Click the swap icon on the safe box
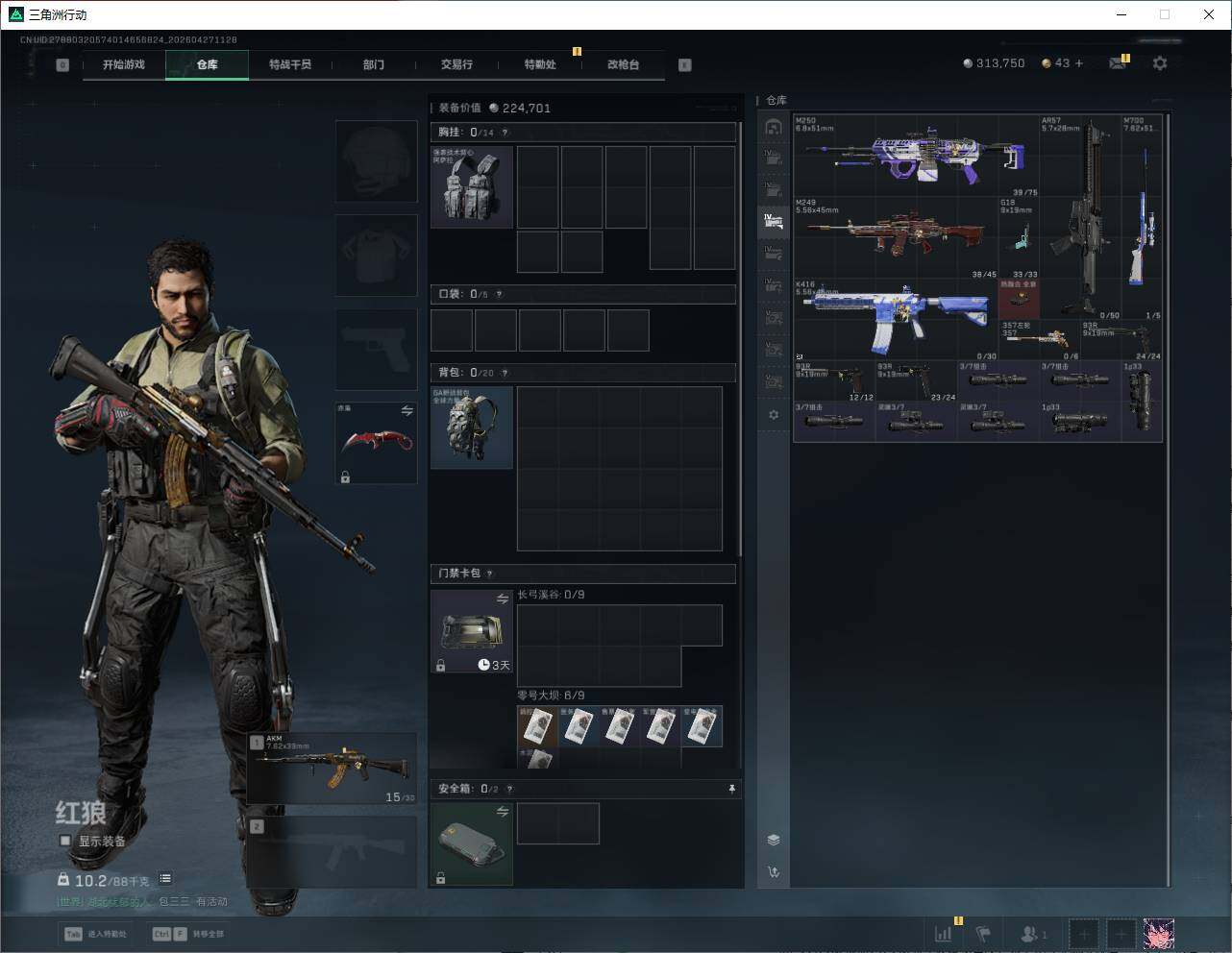The width and height of the screenshot is (1232, 953). 502,812
